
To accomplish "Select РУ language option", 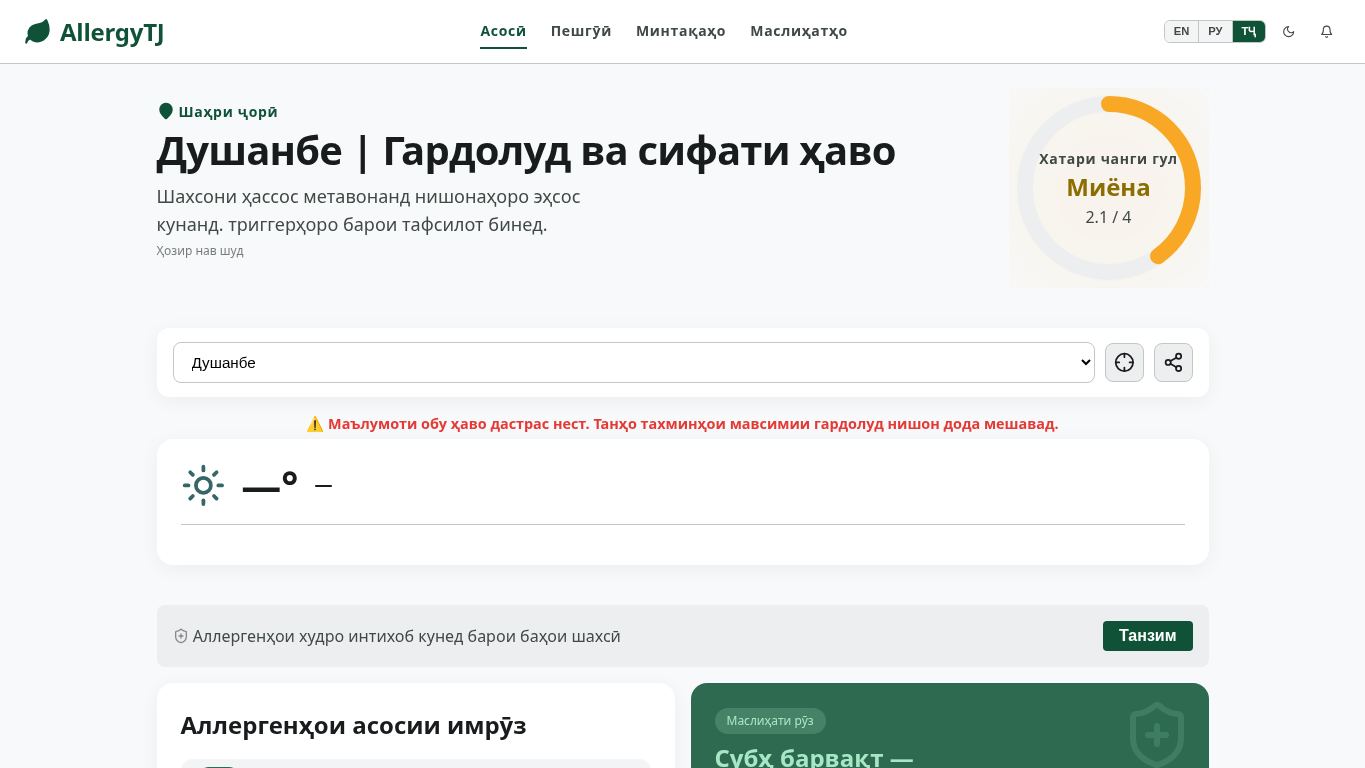I will coord(1215,31).
